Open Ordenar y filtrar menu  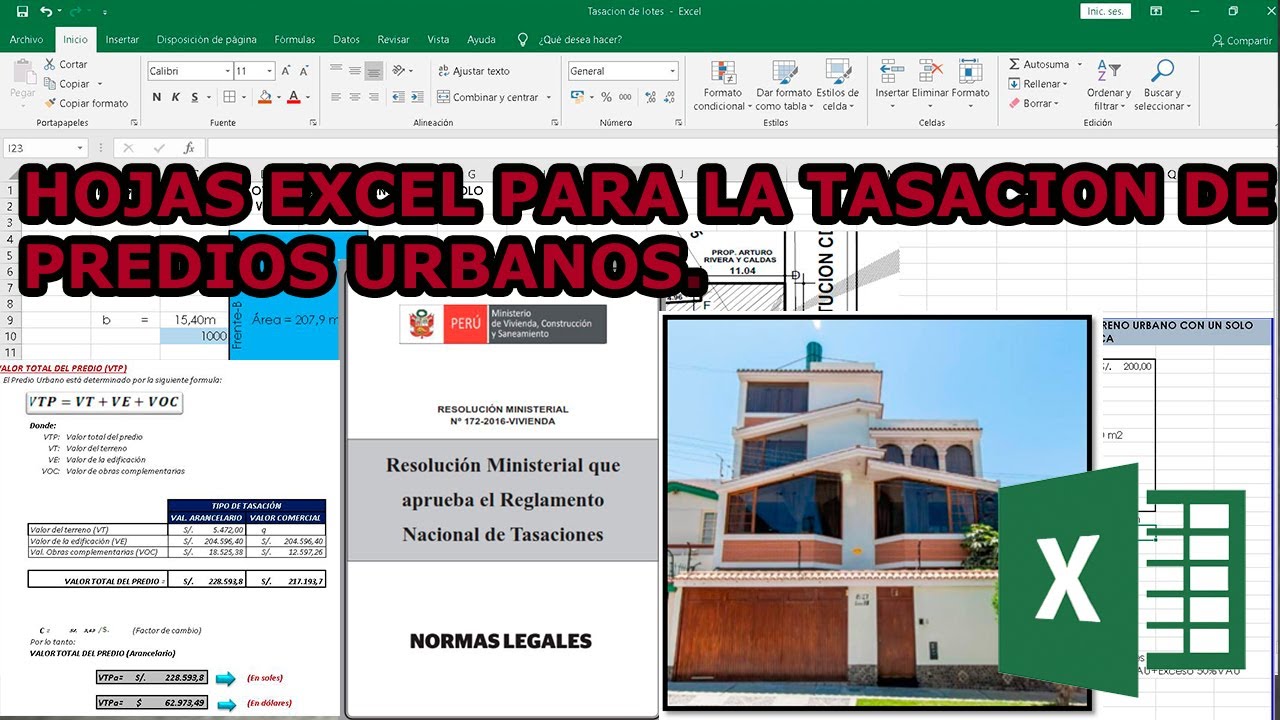coord(1108,85)
